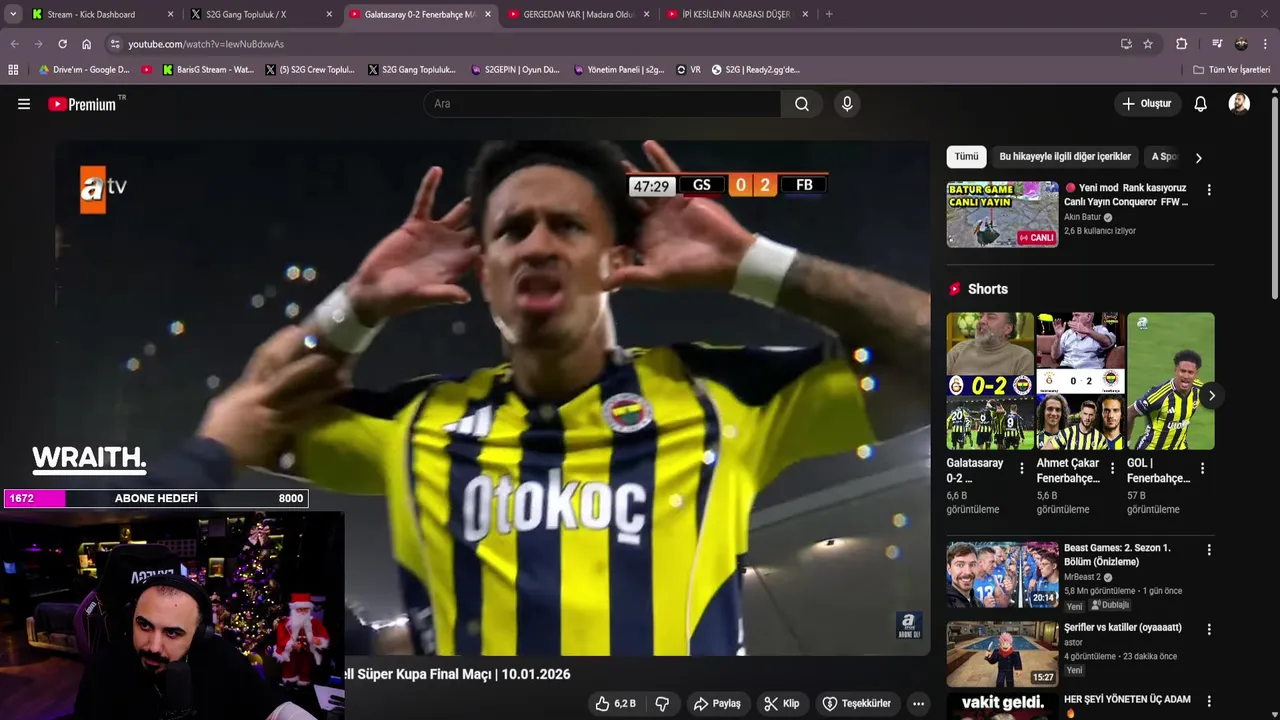This screenshot has width=1280, height=720.
Task: Open Şerifler vs katiller thumbnail
Action: click(1002, 654)
